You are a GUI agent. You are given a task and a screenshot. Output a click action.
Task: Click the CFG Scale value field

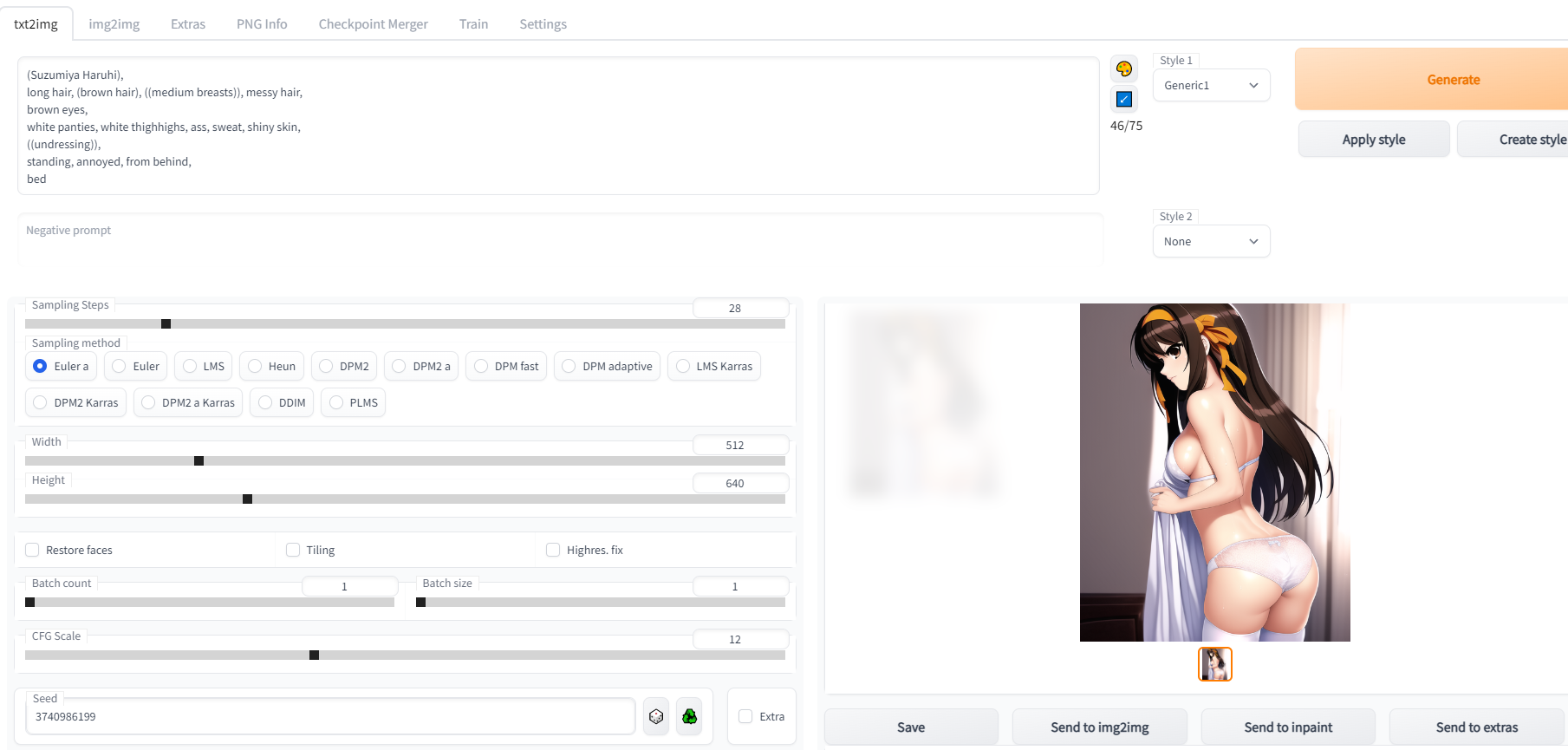(x=740, y=639)
